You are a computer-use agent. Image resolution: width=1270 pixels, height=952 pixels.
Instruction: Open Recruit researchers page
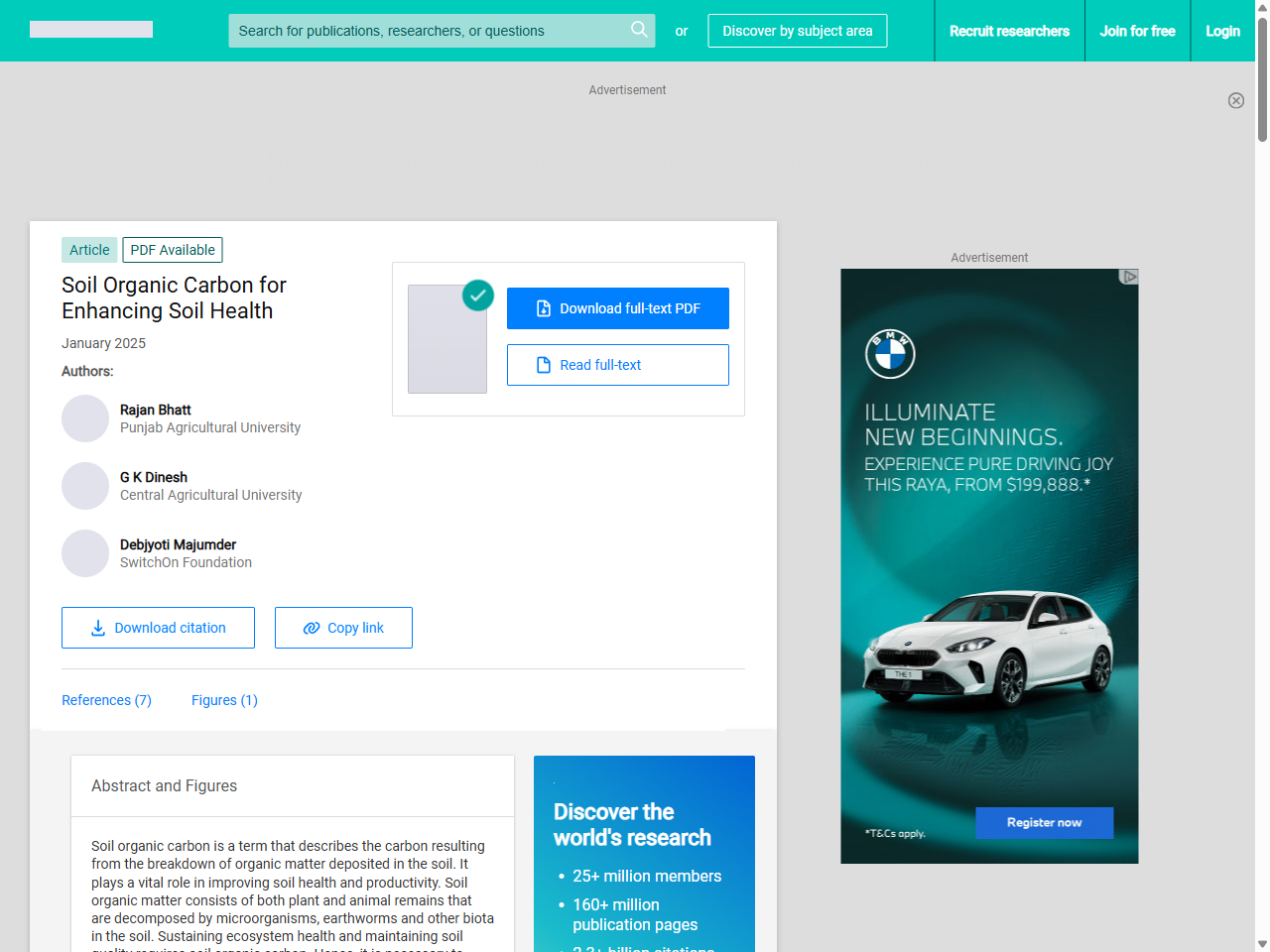click(1009, 31)
